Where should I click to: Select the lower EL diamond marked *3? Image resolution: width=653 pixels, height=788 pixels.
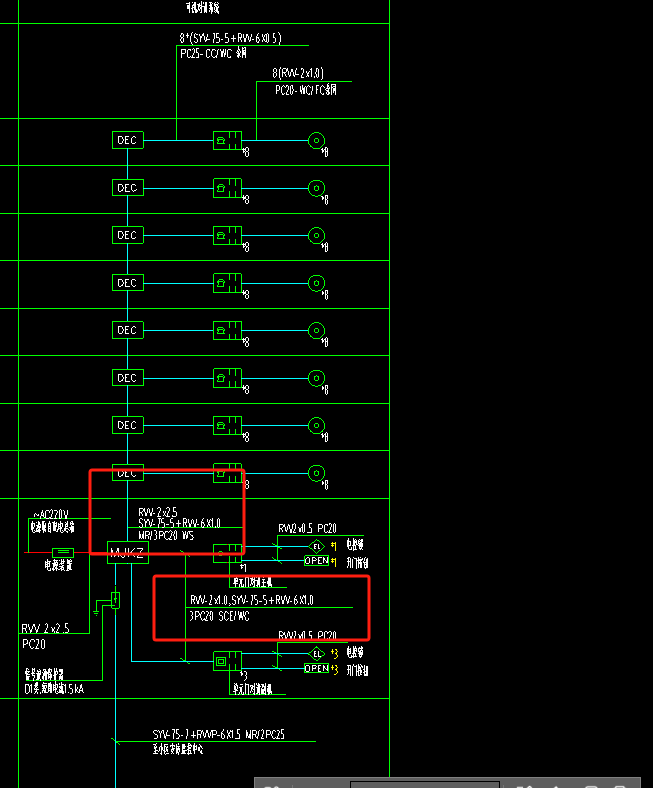point(317,654)
